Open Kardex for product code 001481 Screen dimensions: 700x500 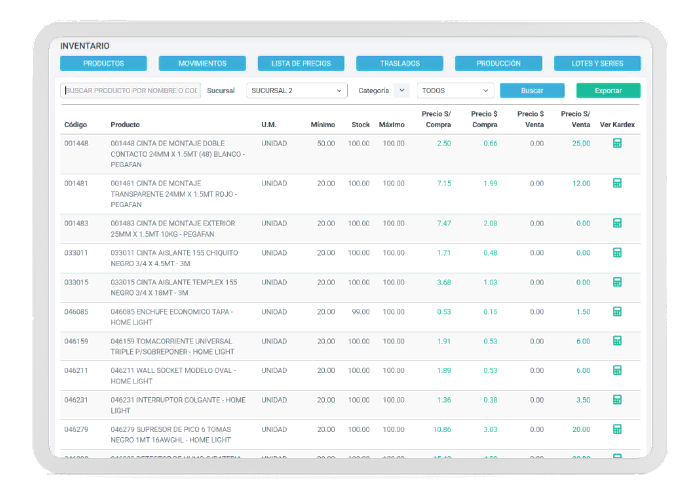point(617,183)
